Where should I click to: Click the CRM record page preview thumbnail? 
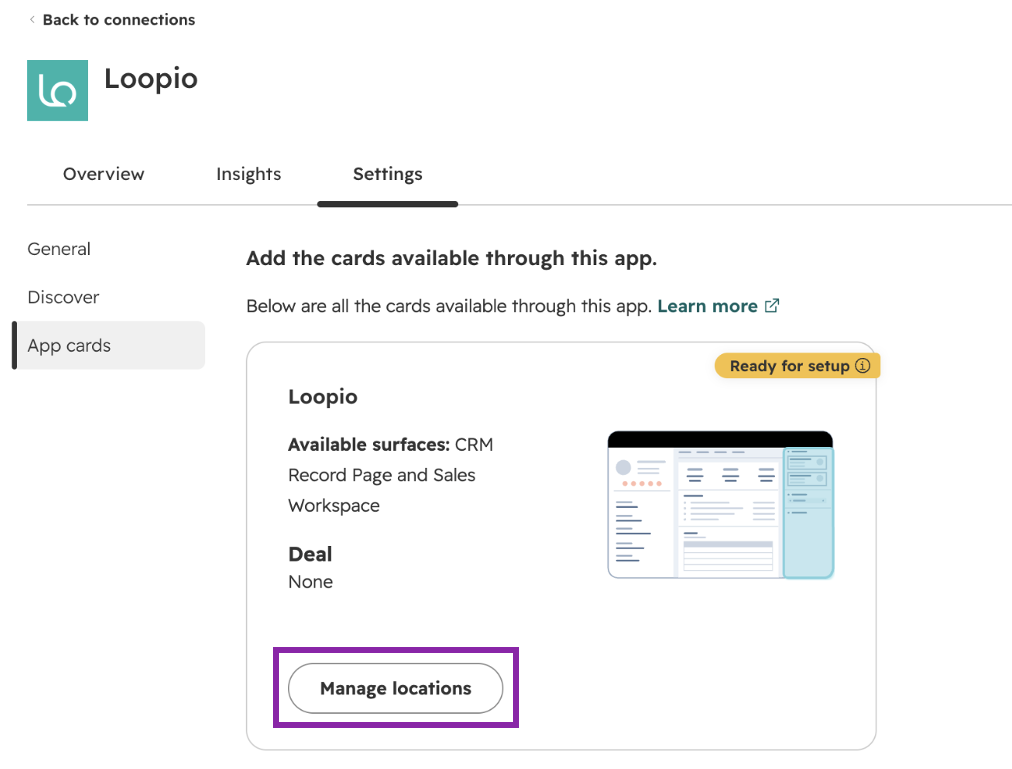[720, 505]
